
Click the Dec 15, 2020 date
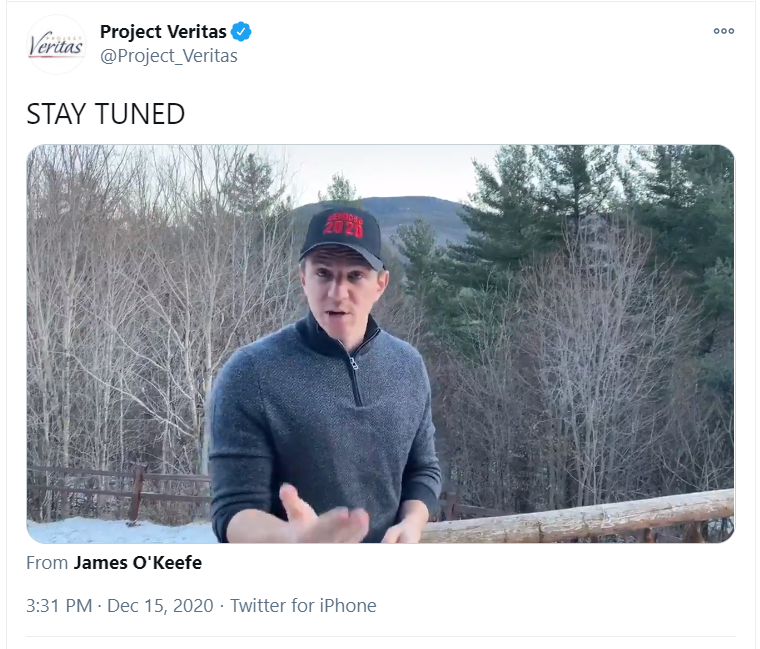coord(163,605)
